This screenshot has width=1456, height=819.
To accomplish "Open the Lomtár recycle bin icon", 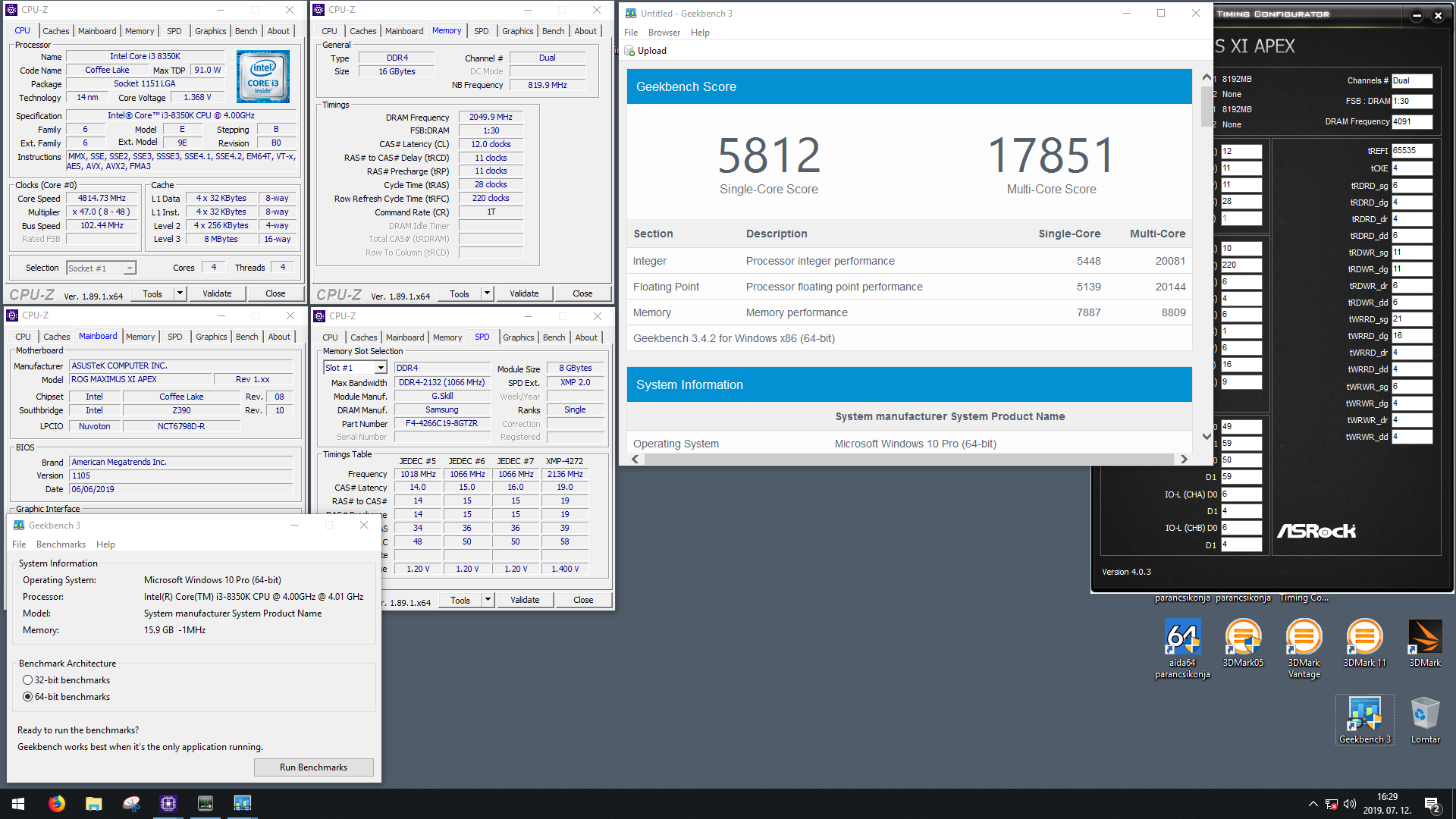I will coord(1425,720).
